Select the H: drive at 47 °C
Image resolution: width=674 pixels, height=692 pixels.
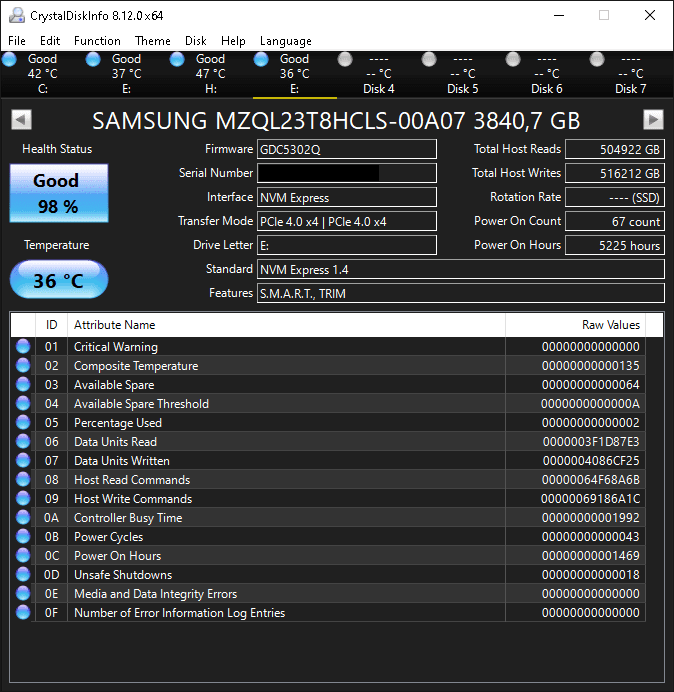[211, 74]
